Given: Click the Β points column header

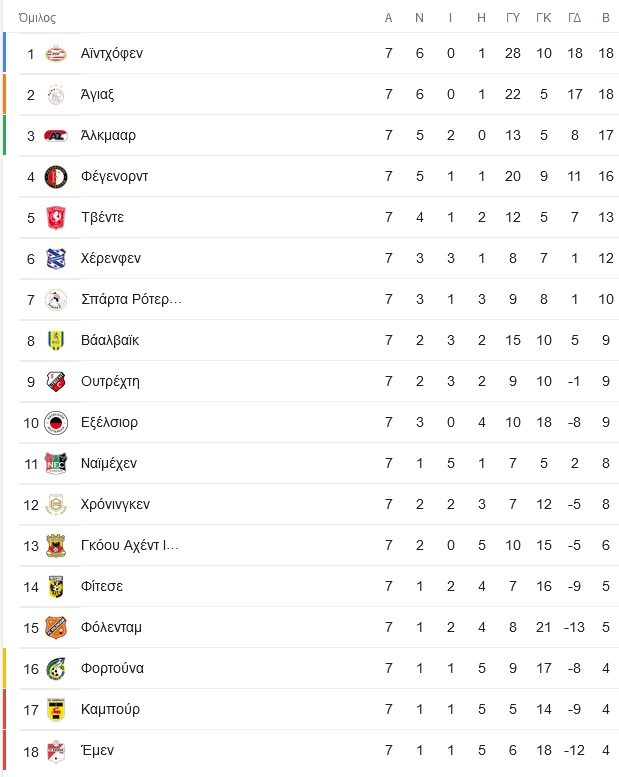Looking at the screenshot, I should point(606,18).
